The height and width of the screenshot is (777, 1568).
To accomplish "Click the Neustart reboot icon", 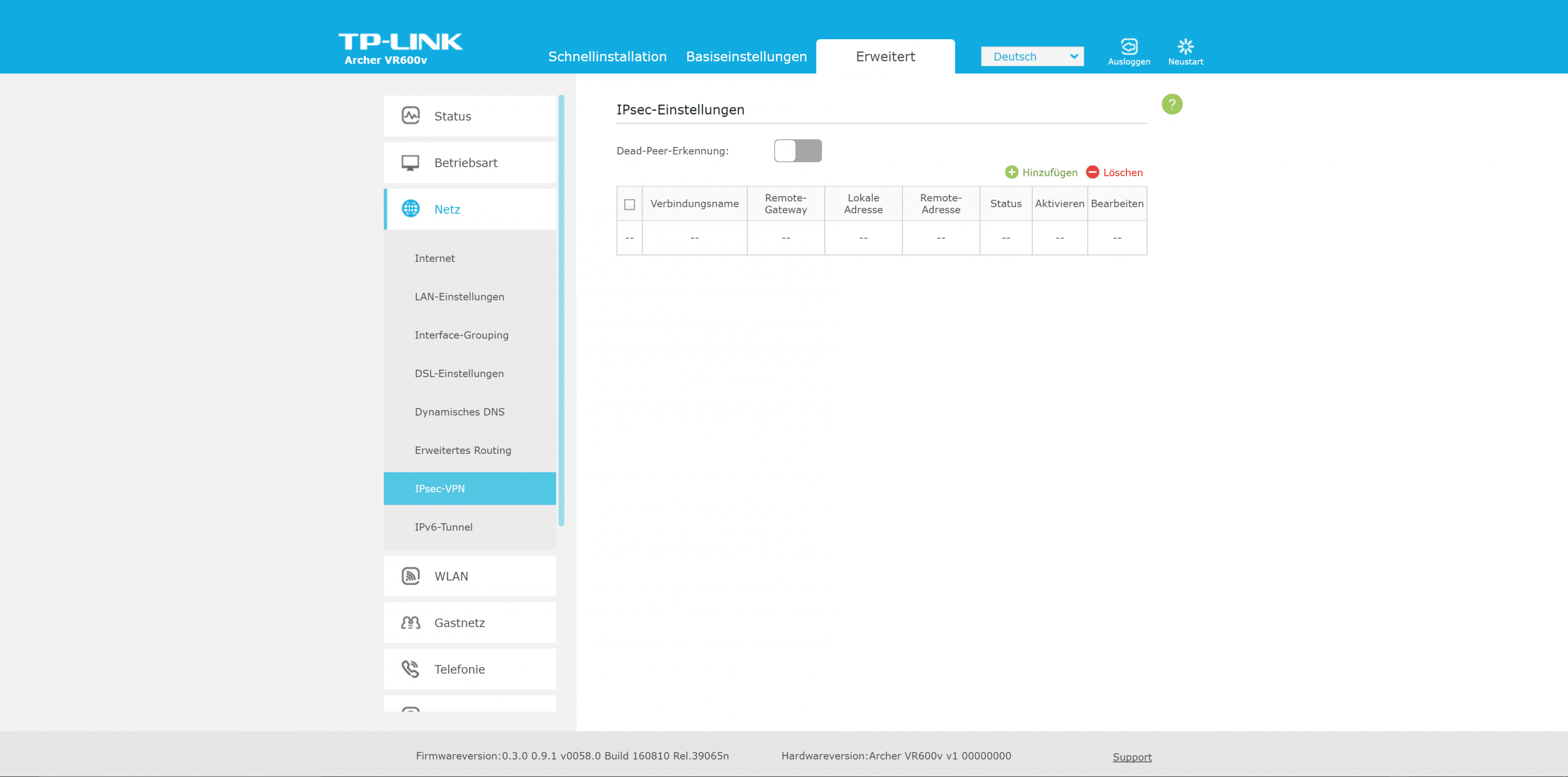I will 1185,47.
